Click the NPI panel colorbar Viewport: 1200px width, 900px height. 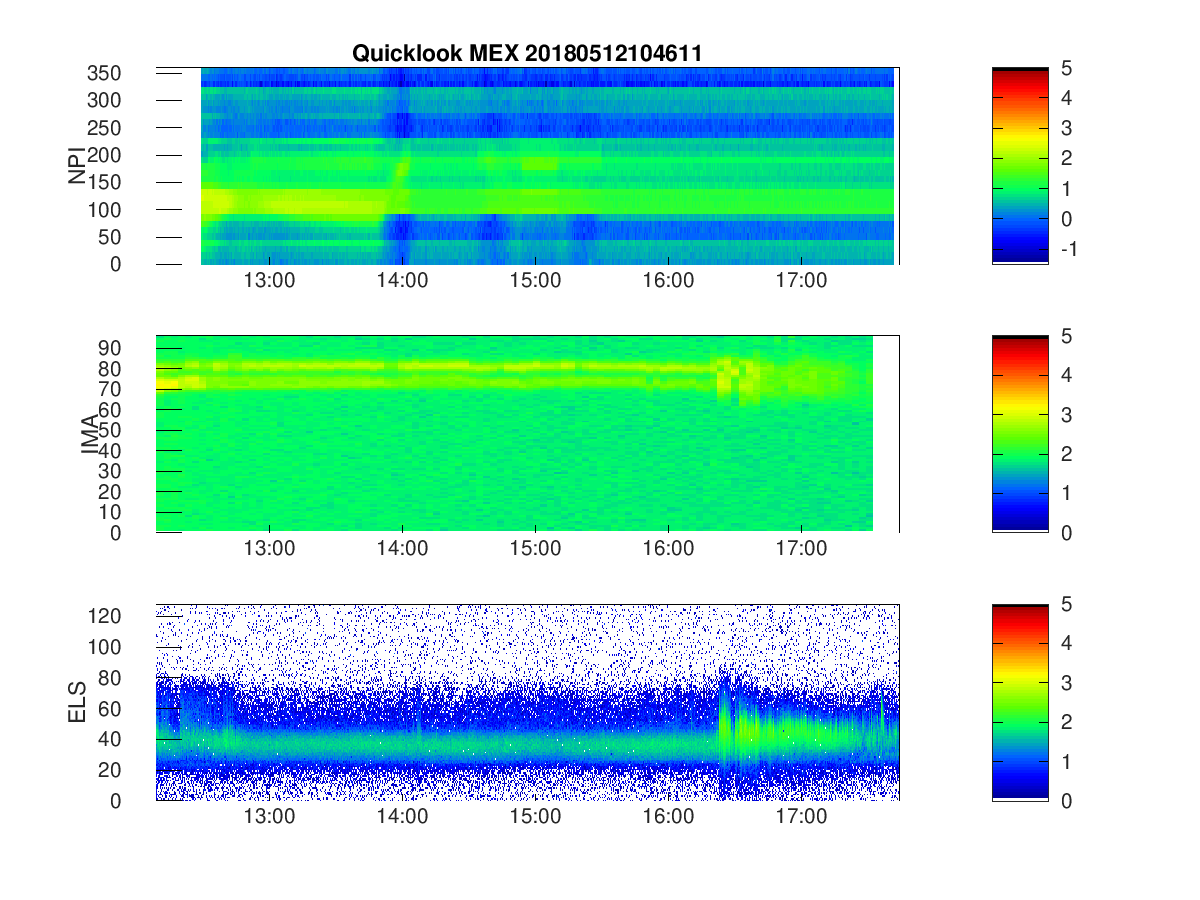pyautogui.click(x=1020, y=166)
